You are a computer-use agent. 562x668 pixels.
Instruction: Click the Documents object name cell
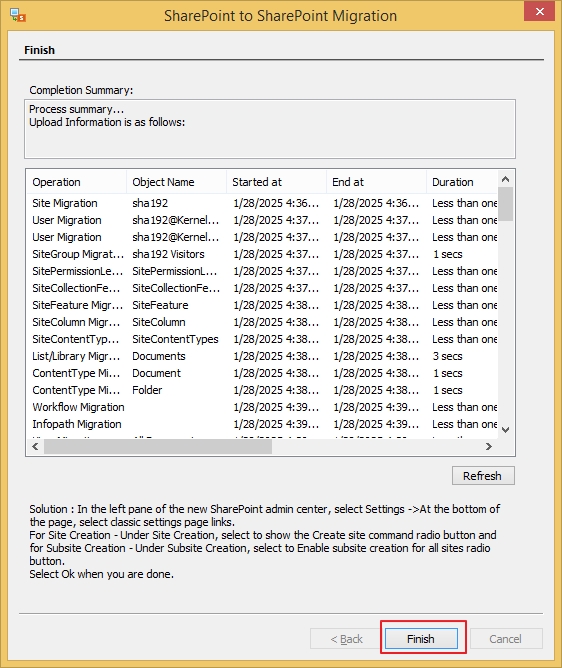pos(159,357)
